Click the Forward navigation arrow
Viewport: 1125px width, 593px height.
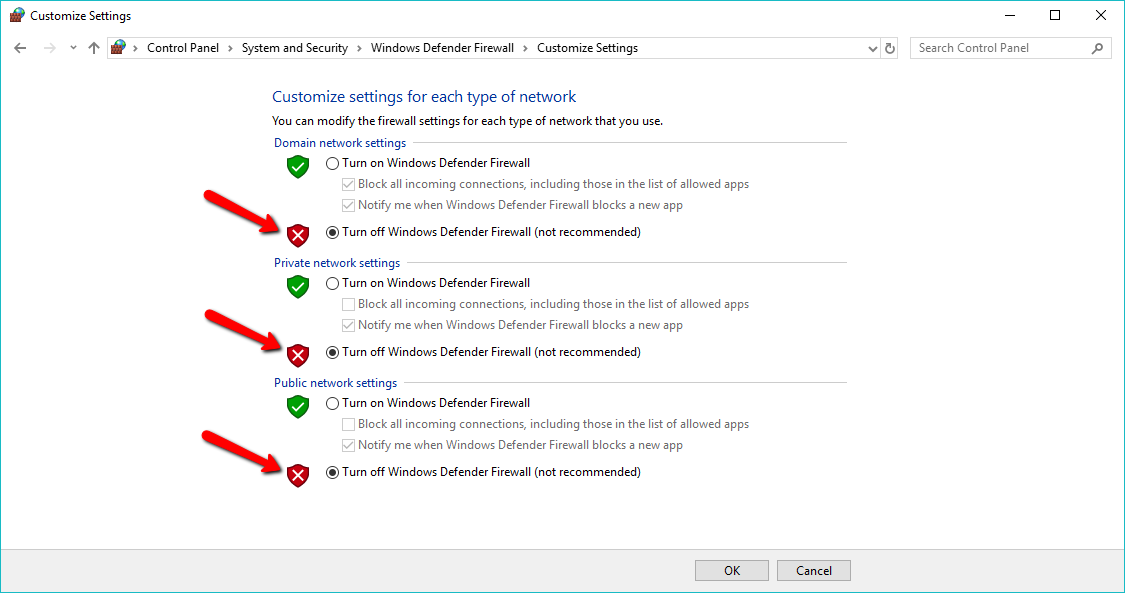(x=50, y=48)
